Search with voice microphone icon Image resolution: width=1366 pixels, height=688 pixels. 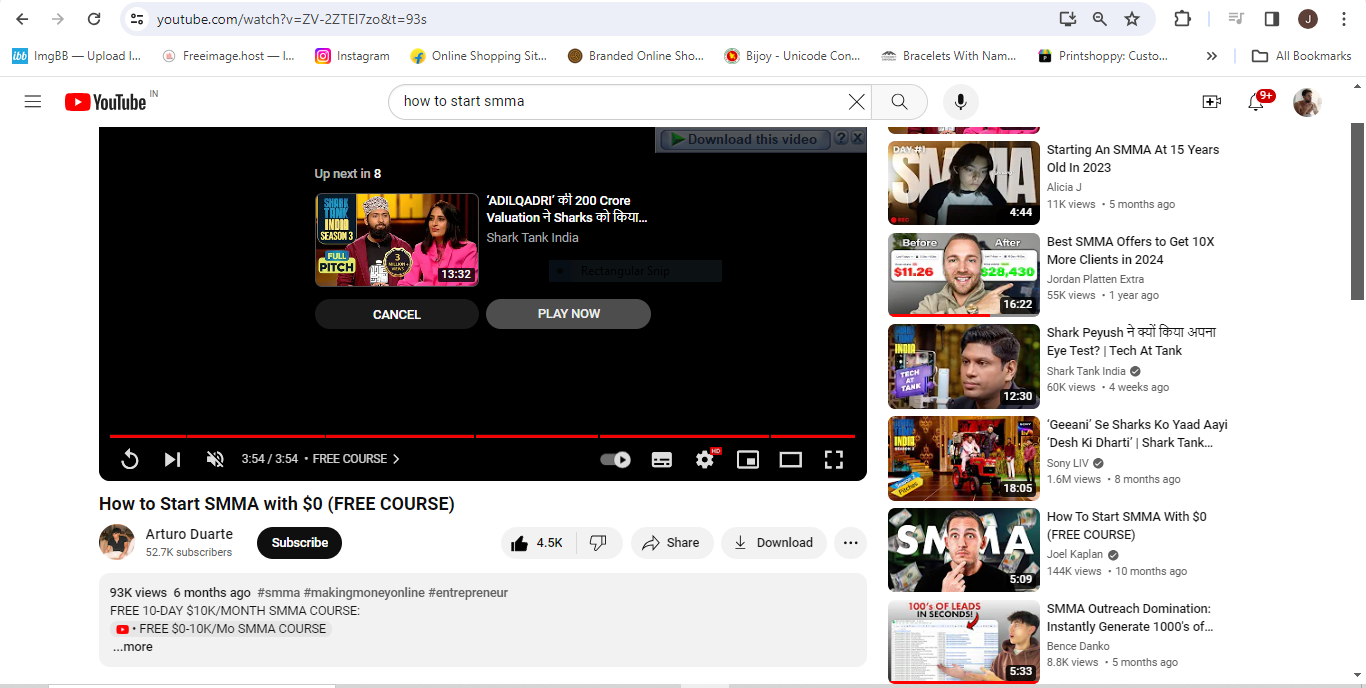point(960,101)
